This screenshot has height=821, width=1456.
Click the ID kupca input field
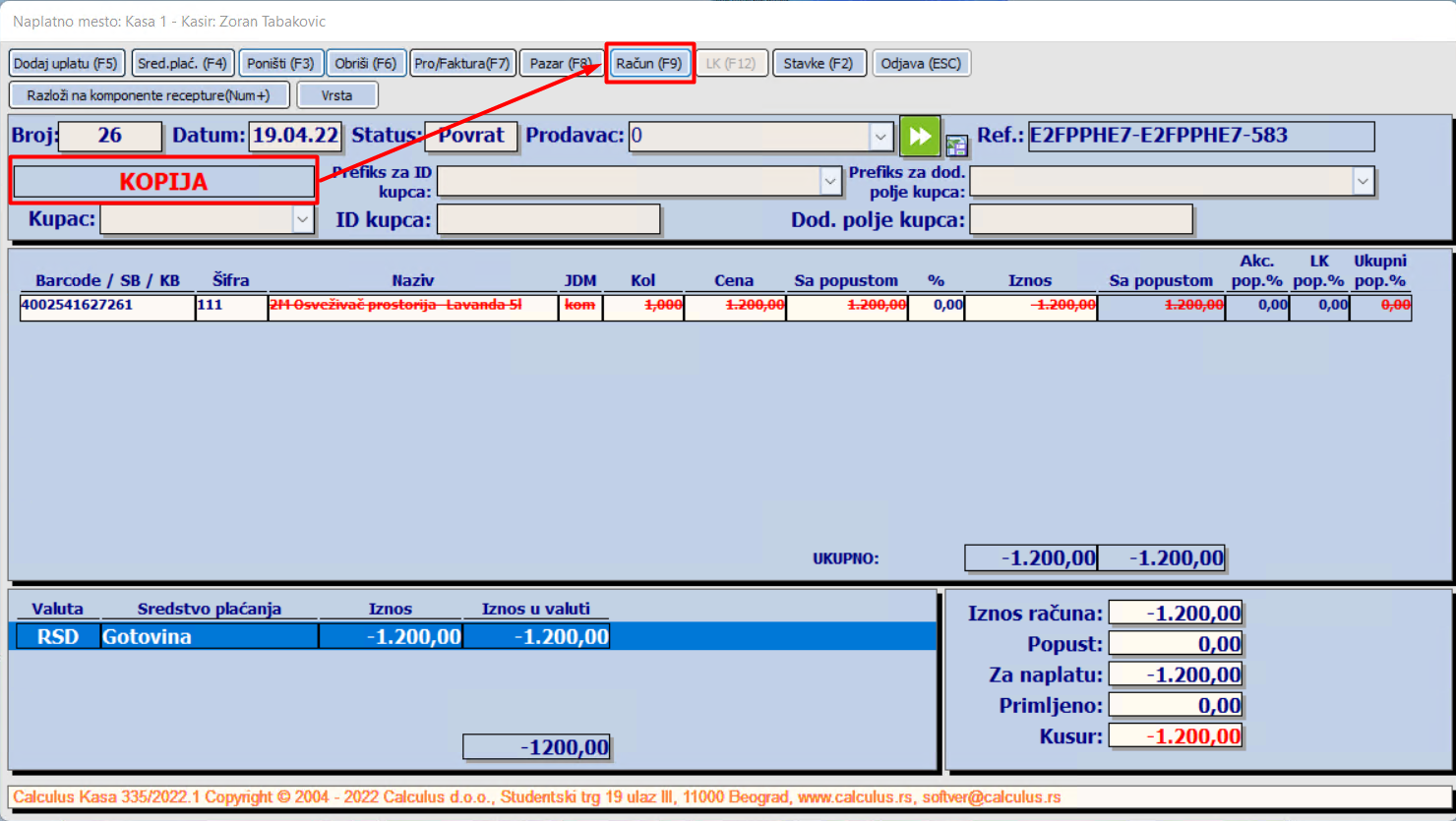(548, 219)
